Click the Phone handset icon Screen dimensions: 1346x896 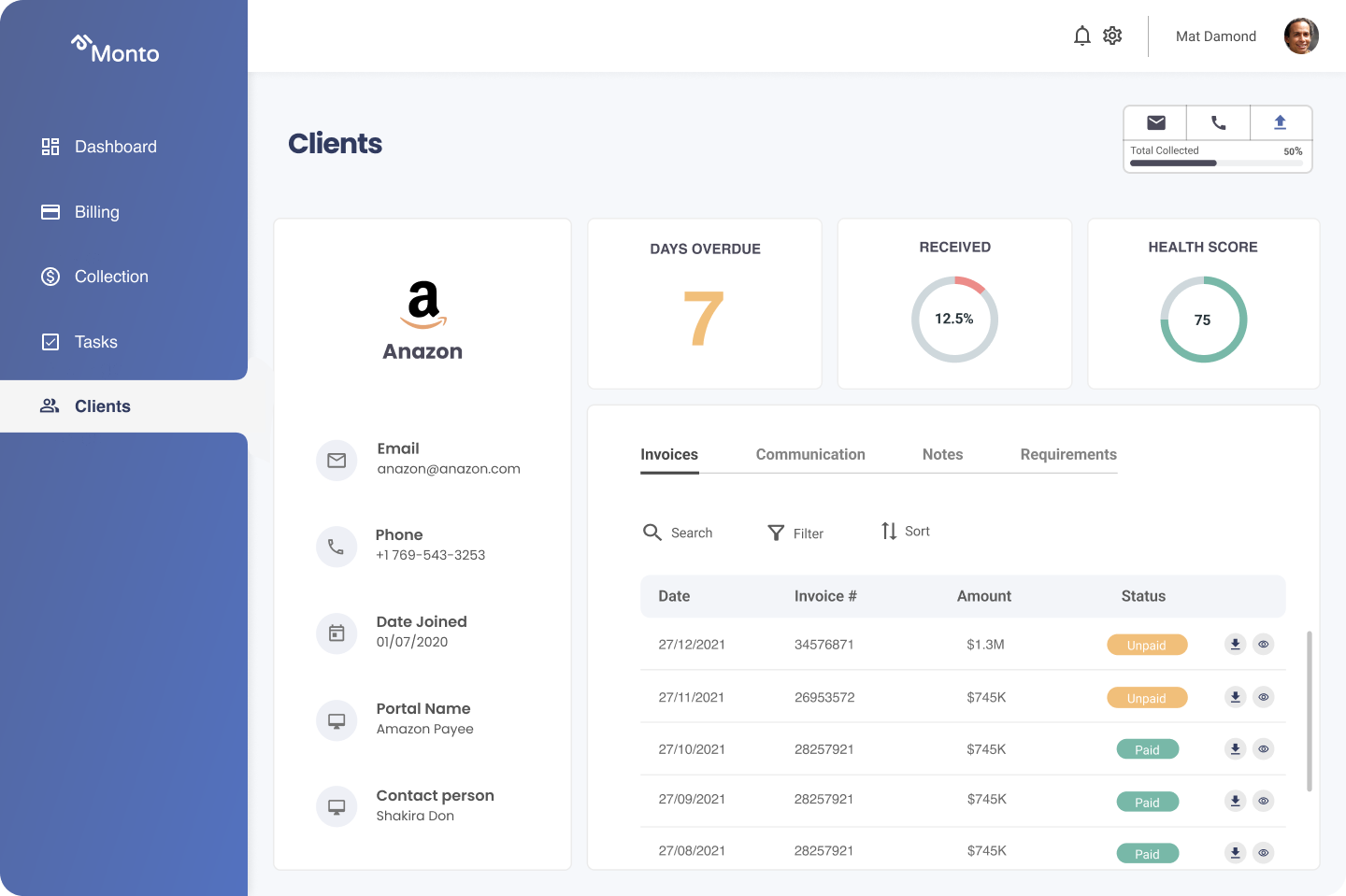336,547
